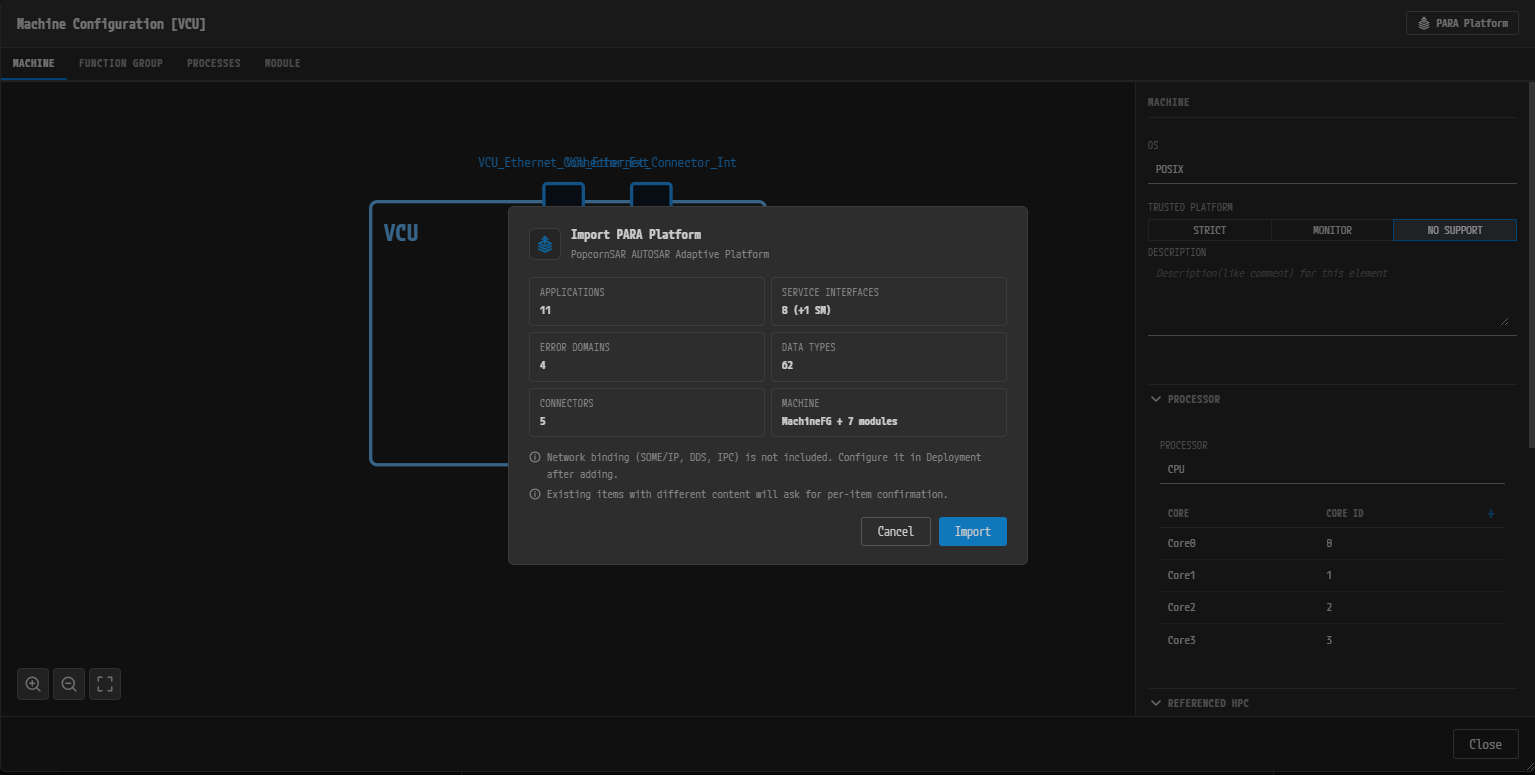Go to the PROCESSES tab
Viewport: 1535px width, 775px height.
coord(214,63)
